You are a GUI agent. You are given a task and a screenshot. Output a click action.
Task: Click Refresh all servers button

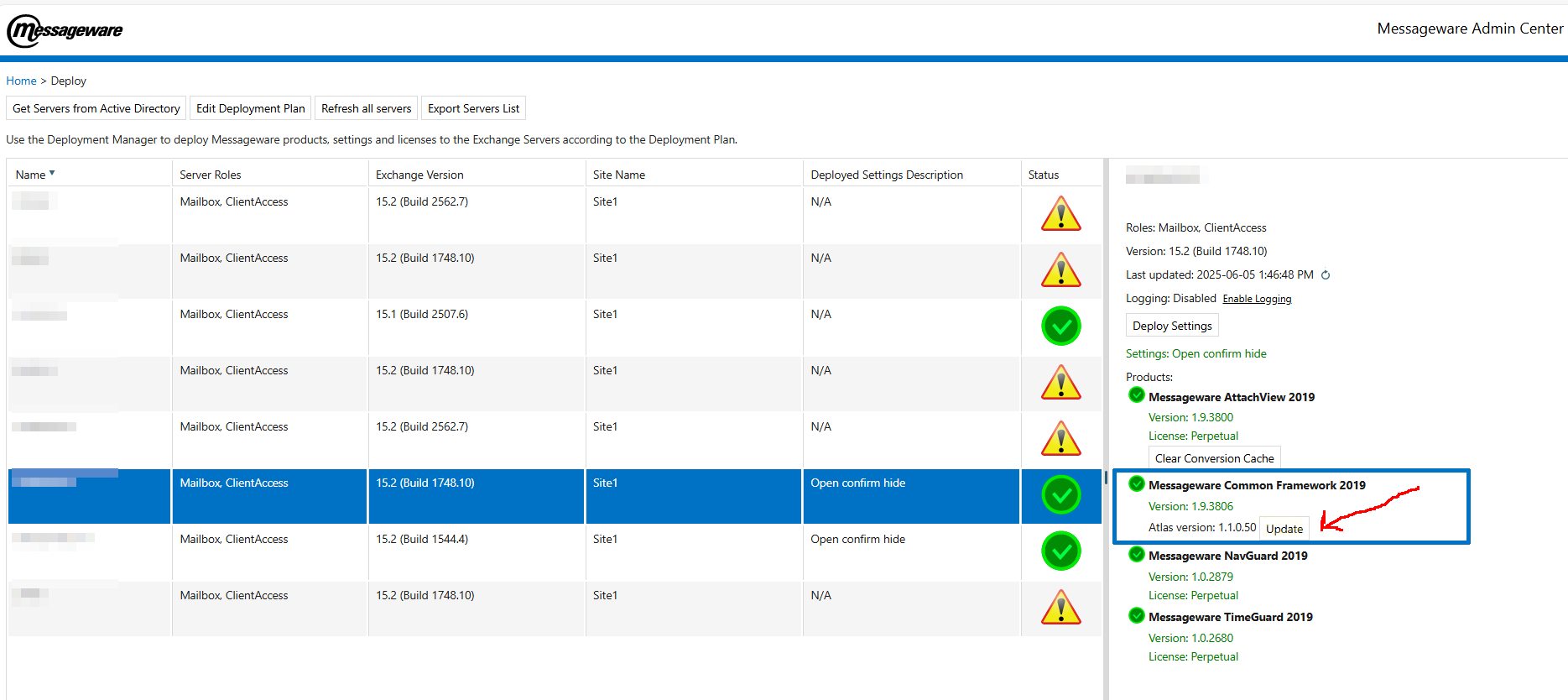(367, 108)
